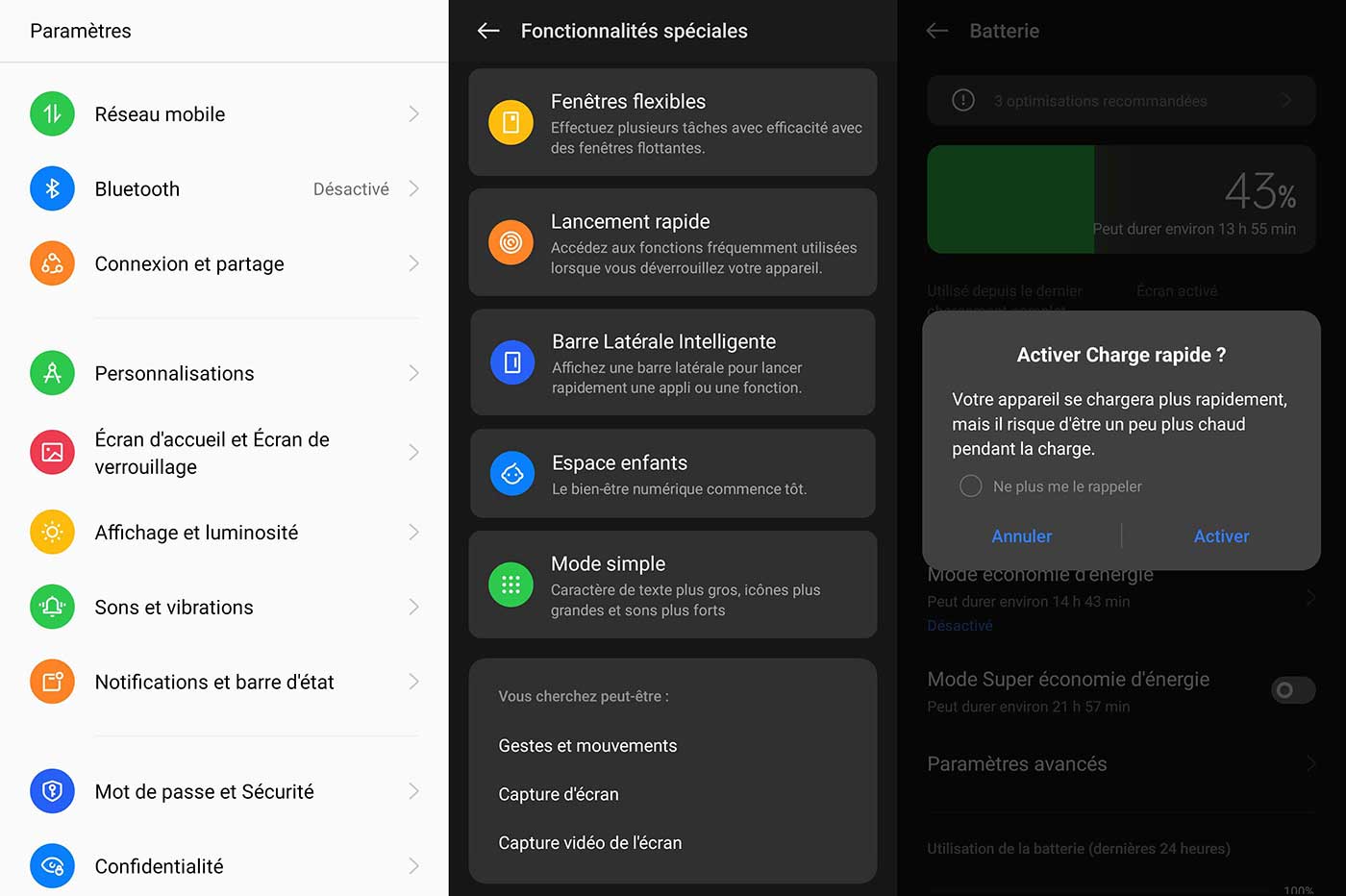This screenshot has height=896, width=1346.
Task: Tap the Barre Latérale Intelligente blue icon
Action: pos(512,362)
